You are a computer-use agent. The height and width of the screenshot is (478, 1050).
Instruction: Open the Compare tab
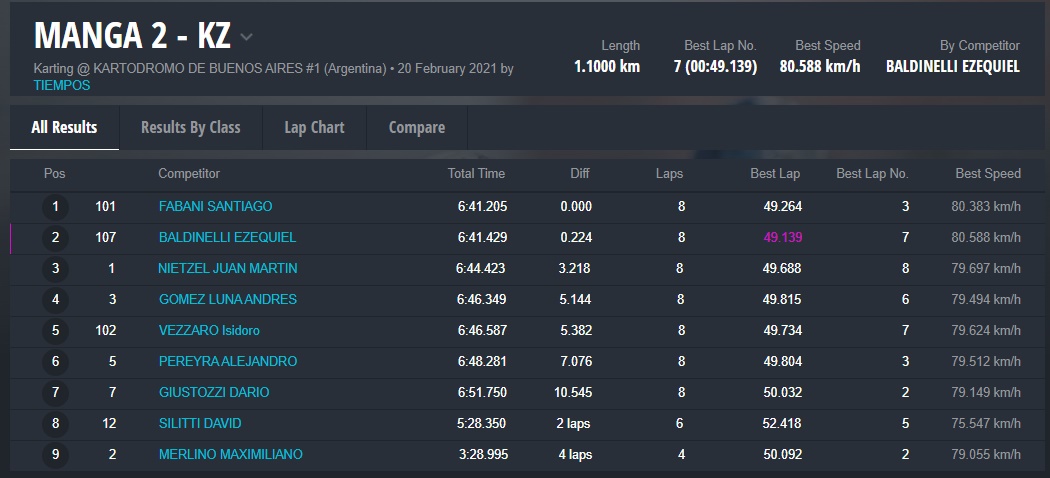[416, 127]
